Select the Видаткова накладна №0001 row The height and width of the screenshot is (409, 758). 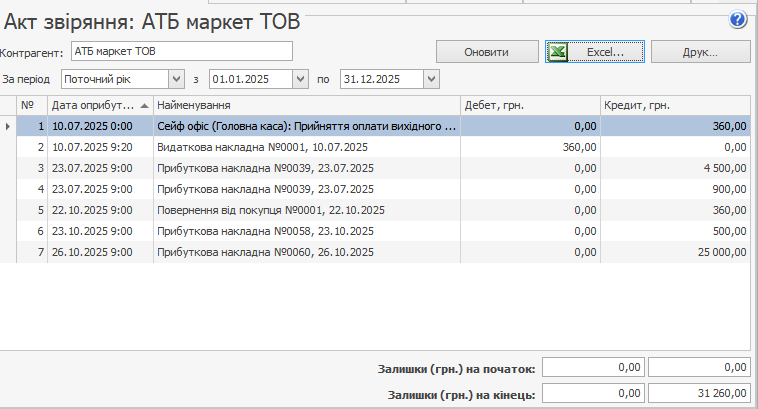pyautogui.click(x=305, y=147)
